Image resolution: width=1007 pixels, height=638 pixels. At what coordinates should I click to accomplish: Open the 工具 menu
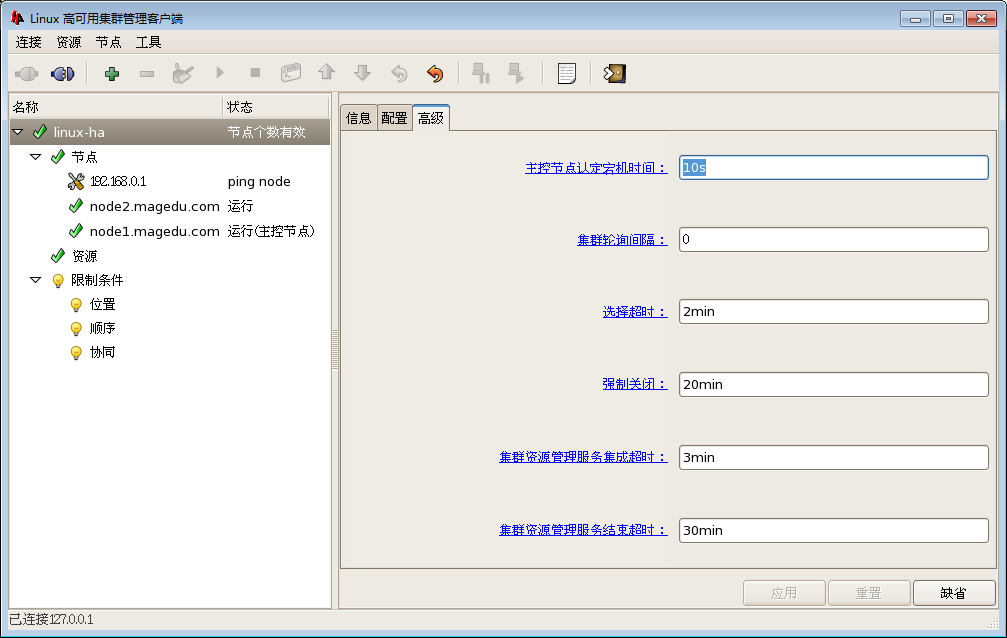coord(148,42)
